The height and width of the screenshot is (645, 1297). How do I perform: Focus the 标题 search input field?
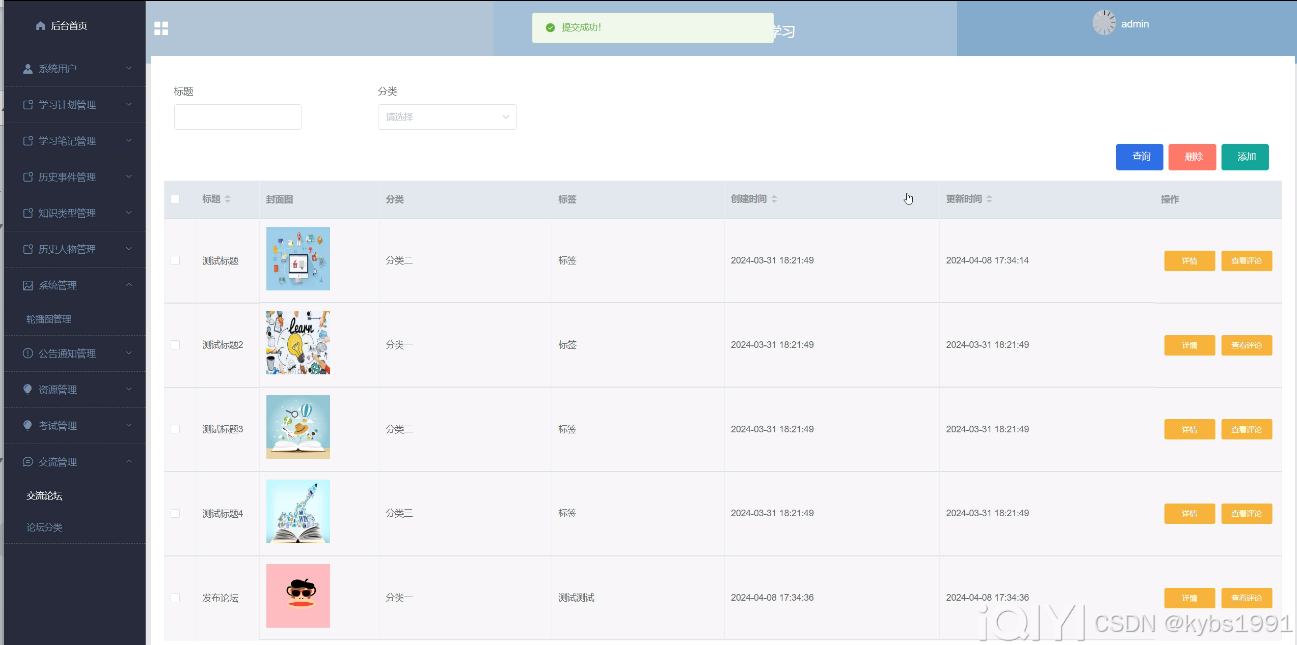238,117
